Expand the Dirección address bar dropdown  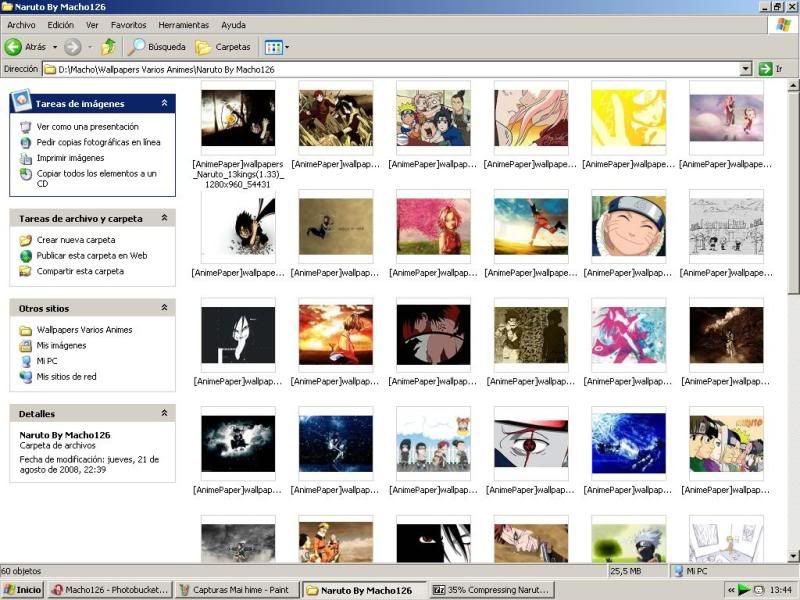tap(746, 69)
